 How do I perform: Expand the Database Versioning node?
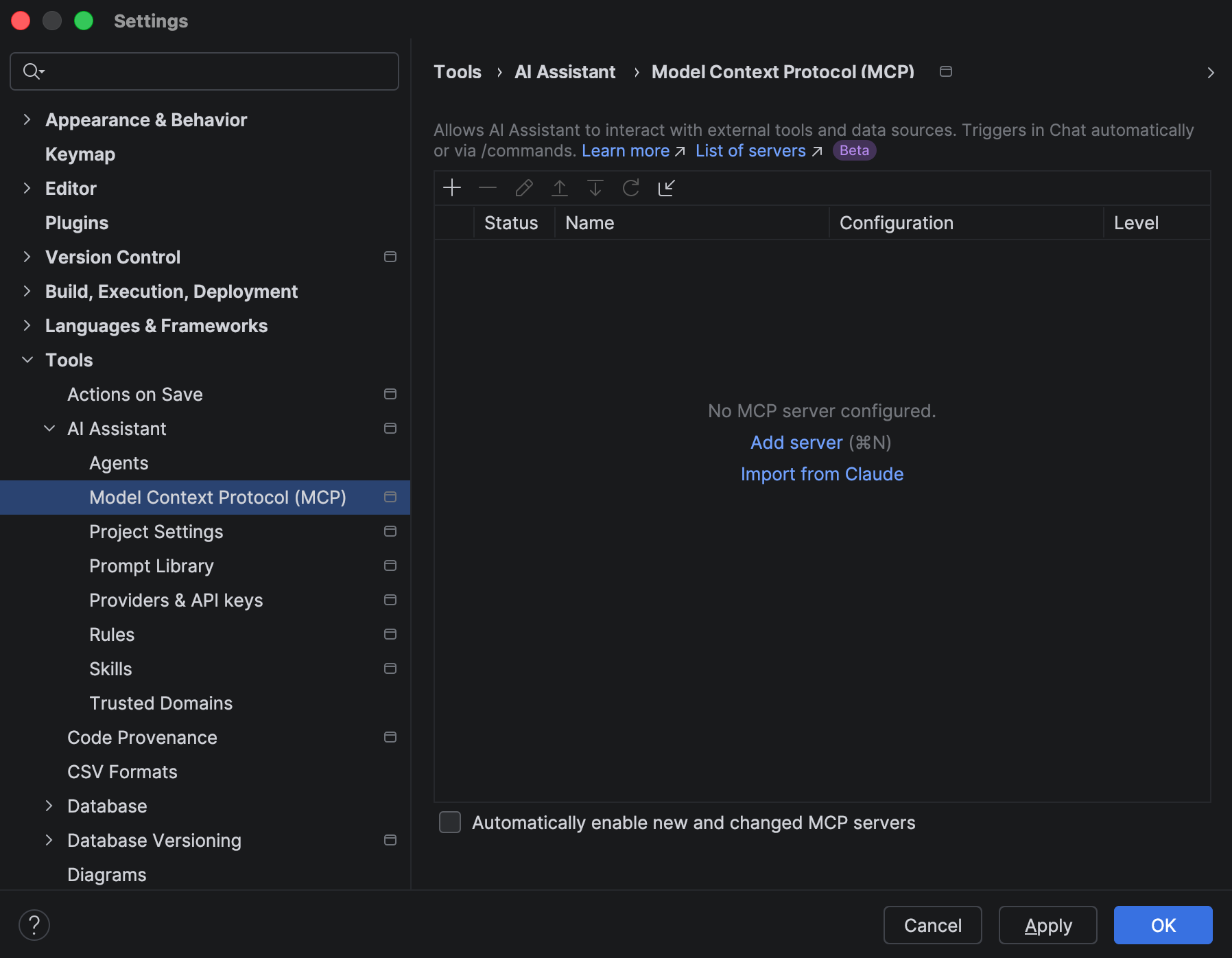[49, 840]
